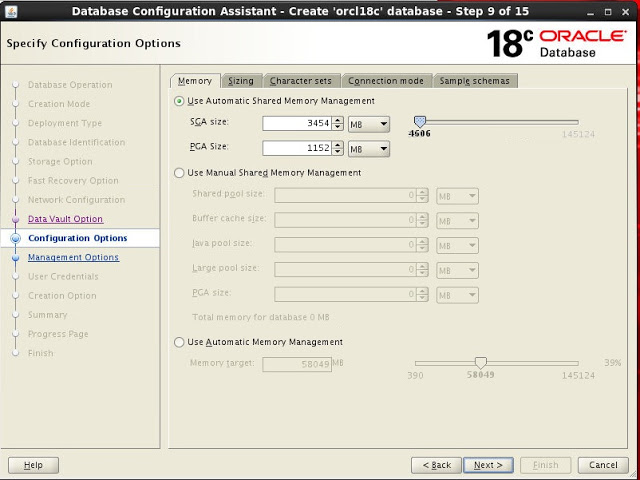Choose Use Automatic Memory Management option
Viewport: 640px width, 480px height.
pyautogui.click(x=180, y=342)
